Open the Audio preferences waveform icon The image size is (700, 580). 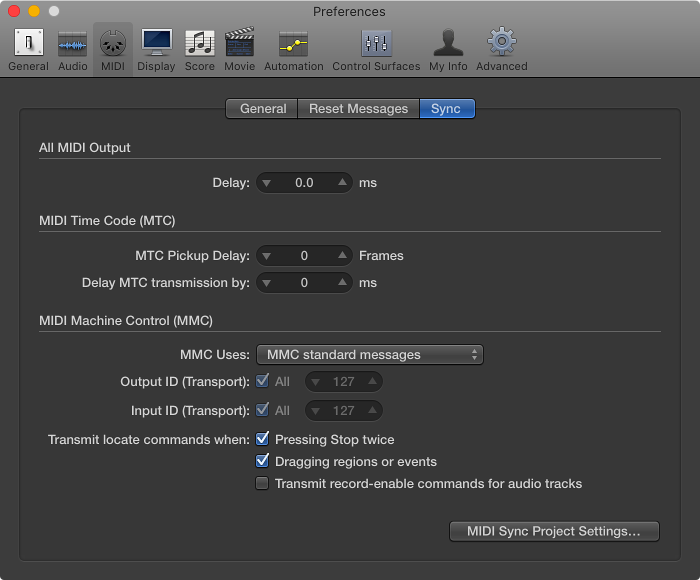coord(72,43)
